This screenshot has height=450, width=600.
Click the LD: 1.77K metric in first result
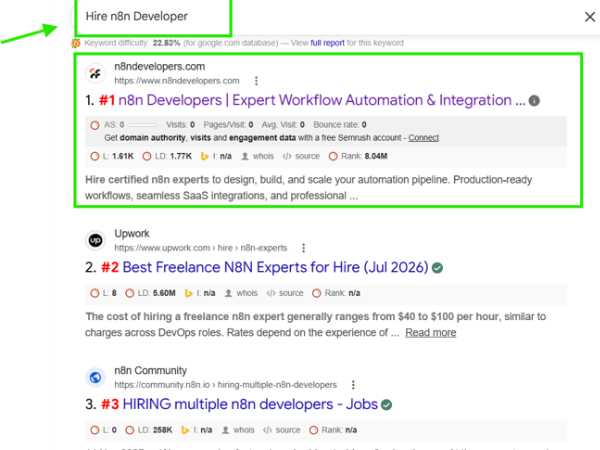click(x=167, y=156)
